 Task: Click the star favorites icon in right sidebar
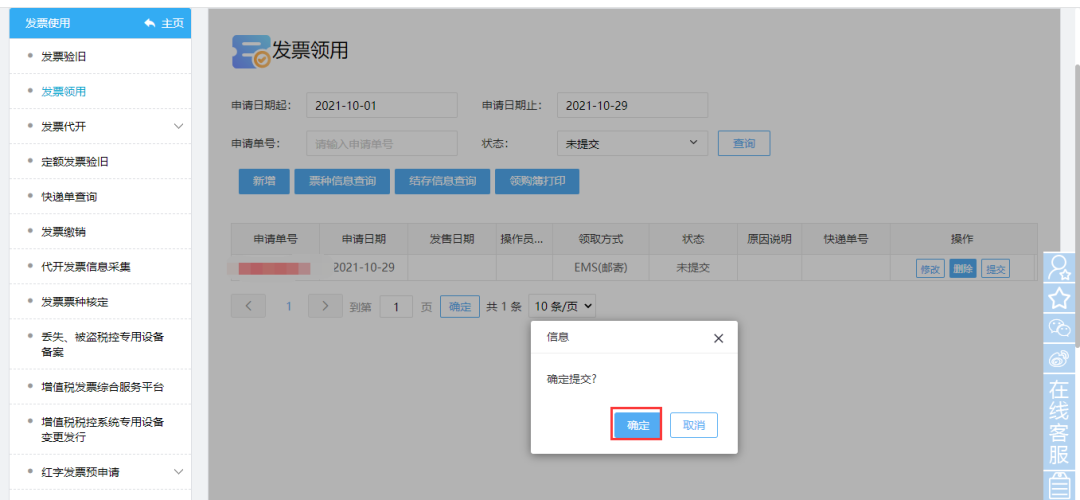tap(1059, 298)
